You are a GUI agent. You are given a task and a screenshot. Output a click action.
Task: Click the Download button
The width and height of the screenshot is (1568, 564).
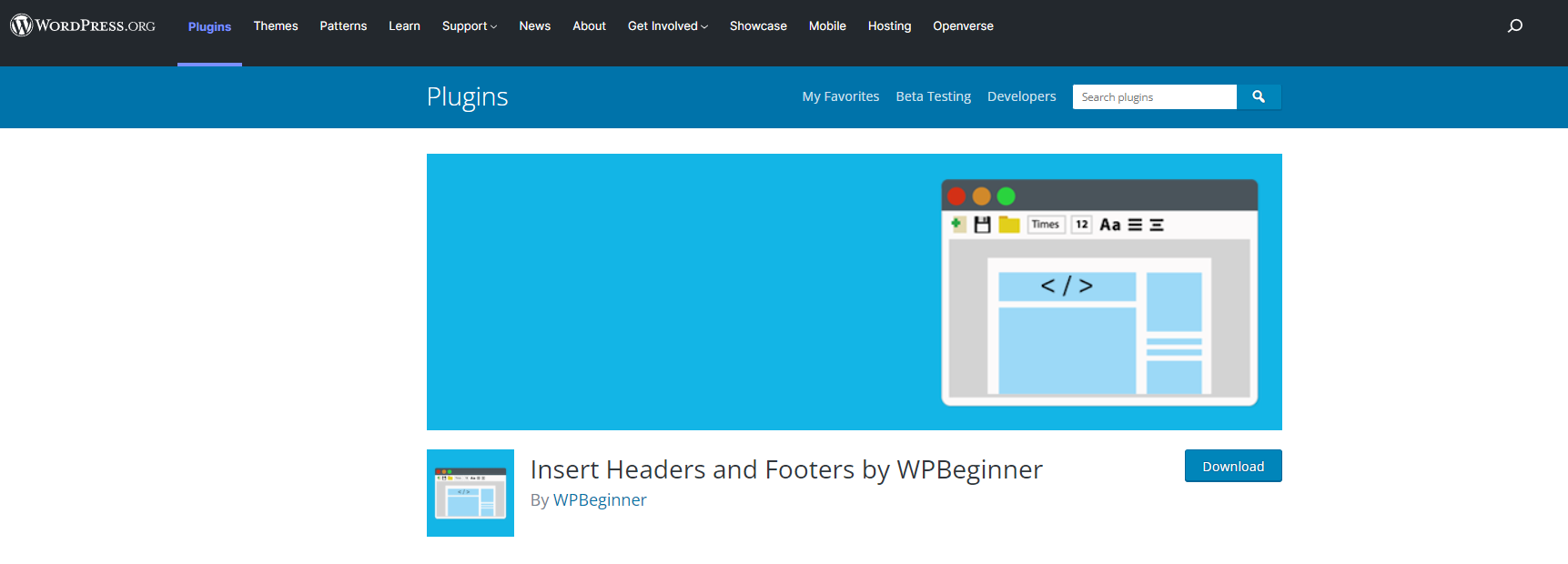coord(1233,466)
